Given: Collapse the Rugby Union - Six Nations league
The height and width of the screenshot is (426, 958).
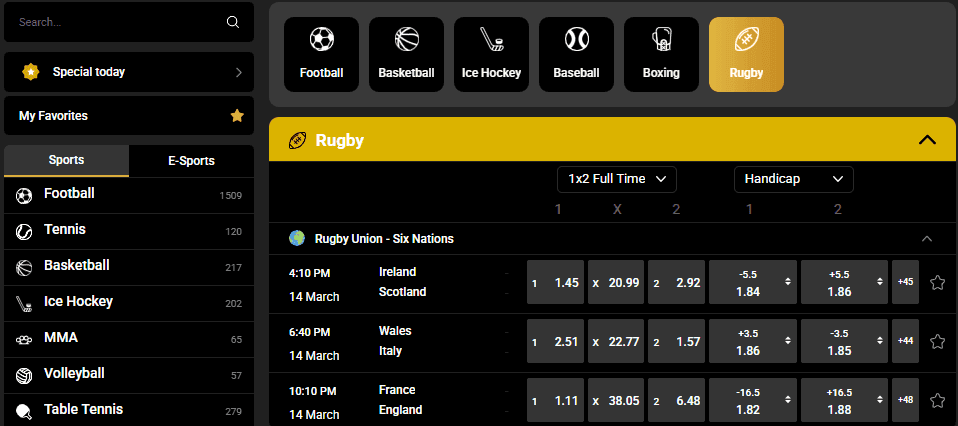Looking at the screenshot, I should [927, 238].
